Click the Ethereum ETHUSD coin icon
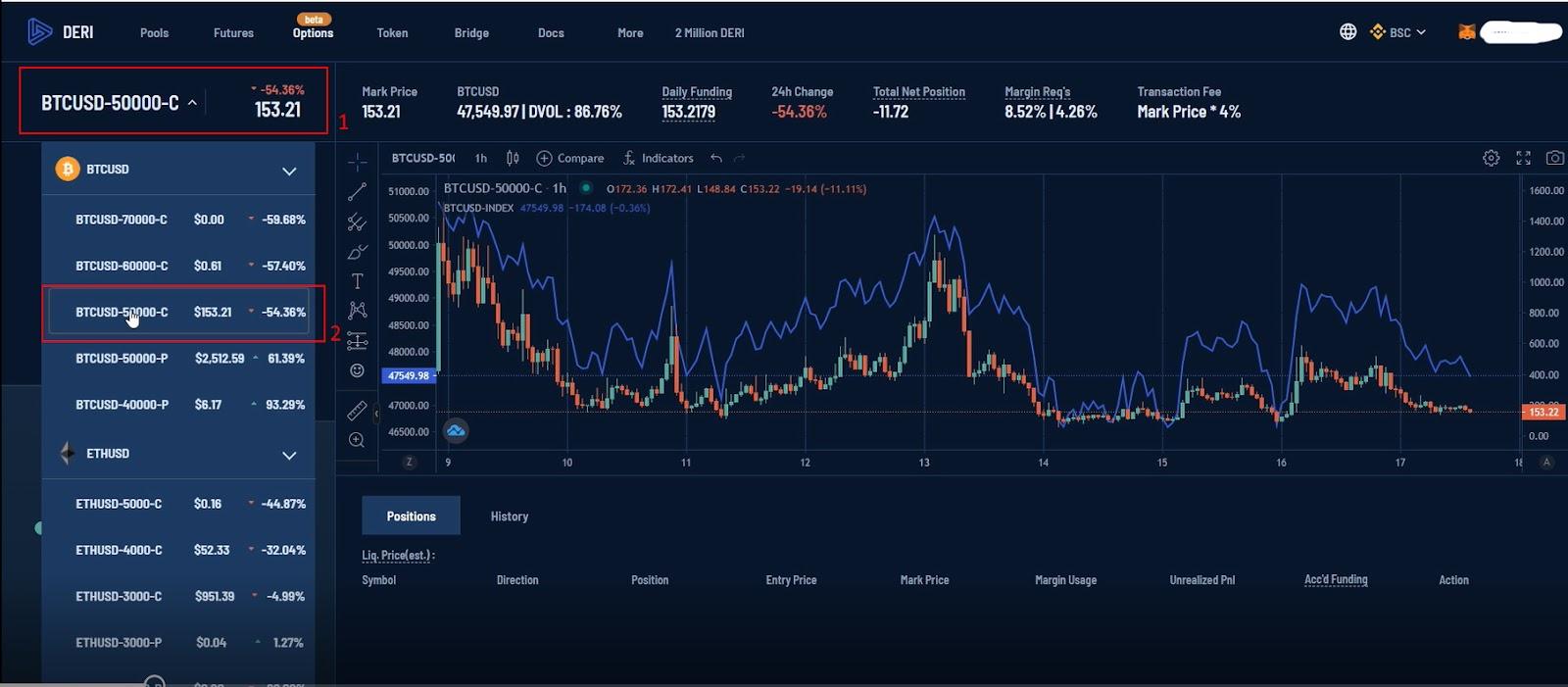 pyautogui.click(x=68, y=454)
